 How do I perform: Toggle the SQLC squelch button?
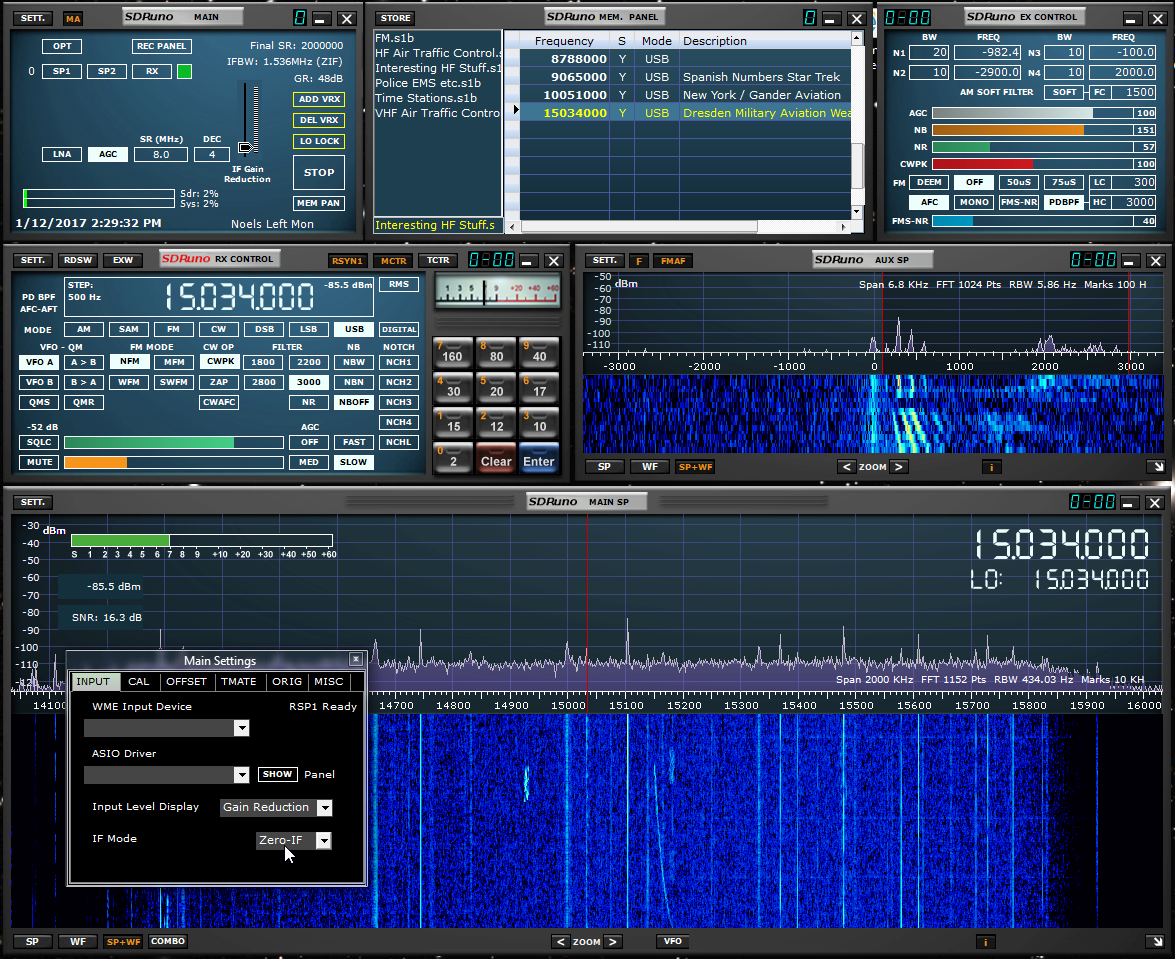[x=39, y=442]
